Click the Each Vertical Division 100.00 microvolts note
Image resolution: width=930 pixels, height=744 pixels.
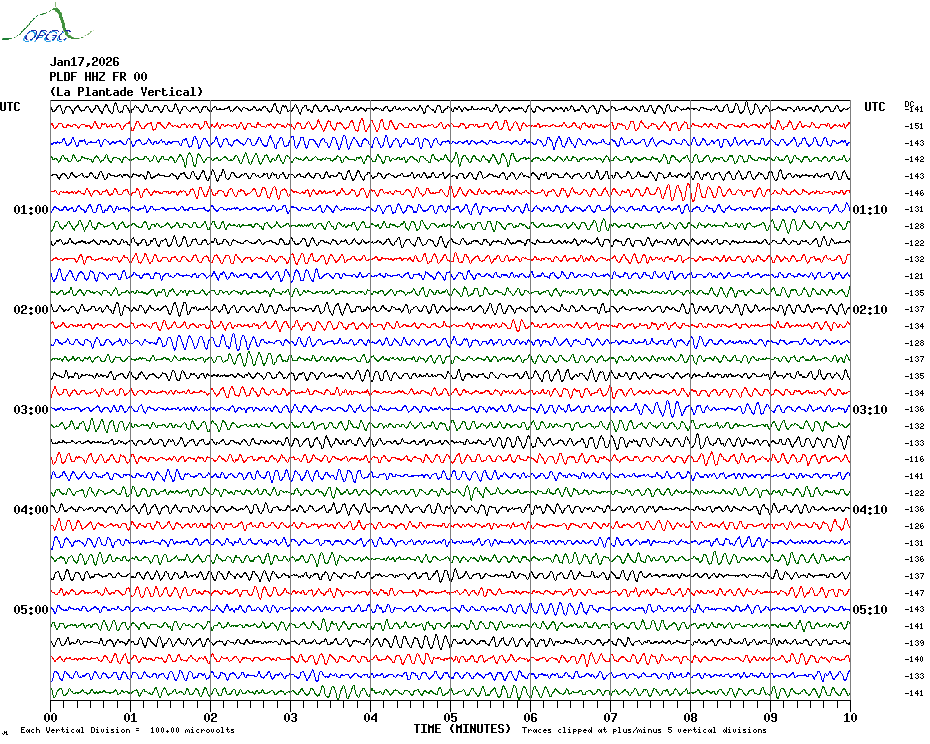(128, 730)
